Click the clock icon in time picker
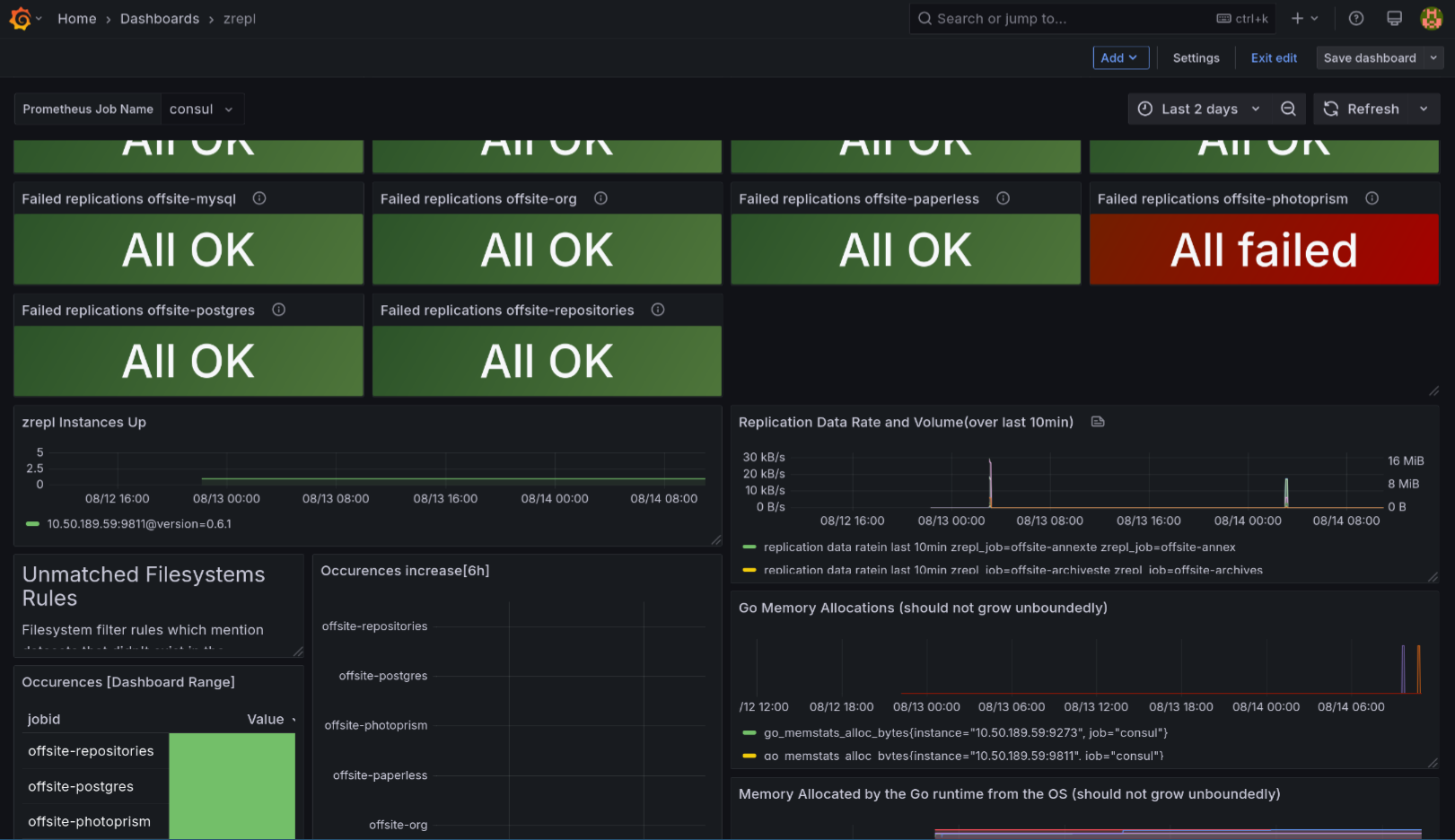Viewport: 1455px width, 840px height. [x=1145, y=109]
